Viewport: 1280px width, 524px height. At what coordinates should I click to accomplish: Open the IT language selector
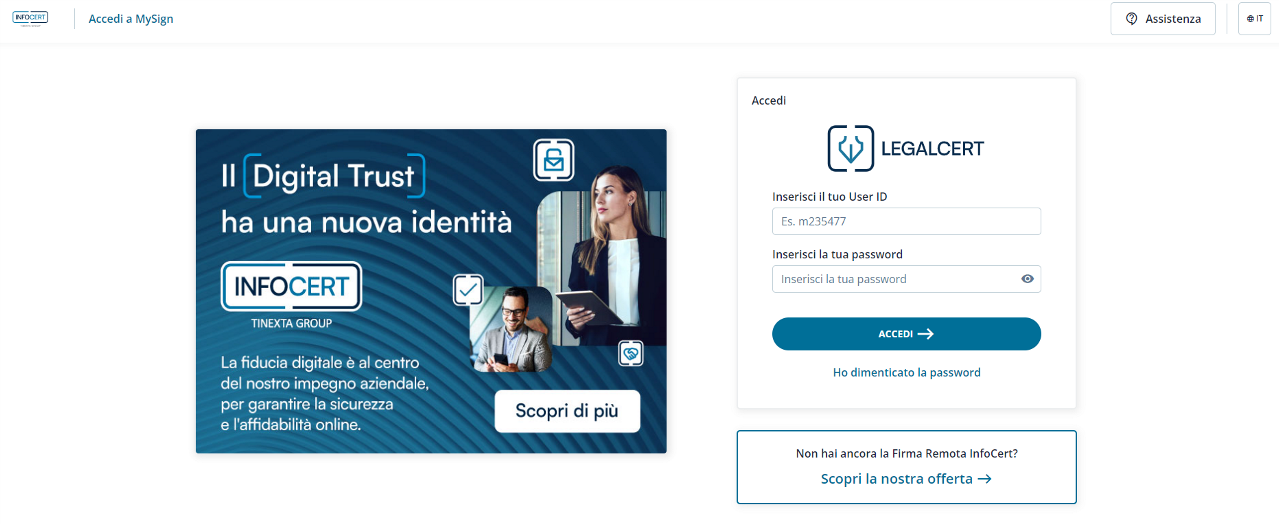(1254, 19)
